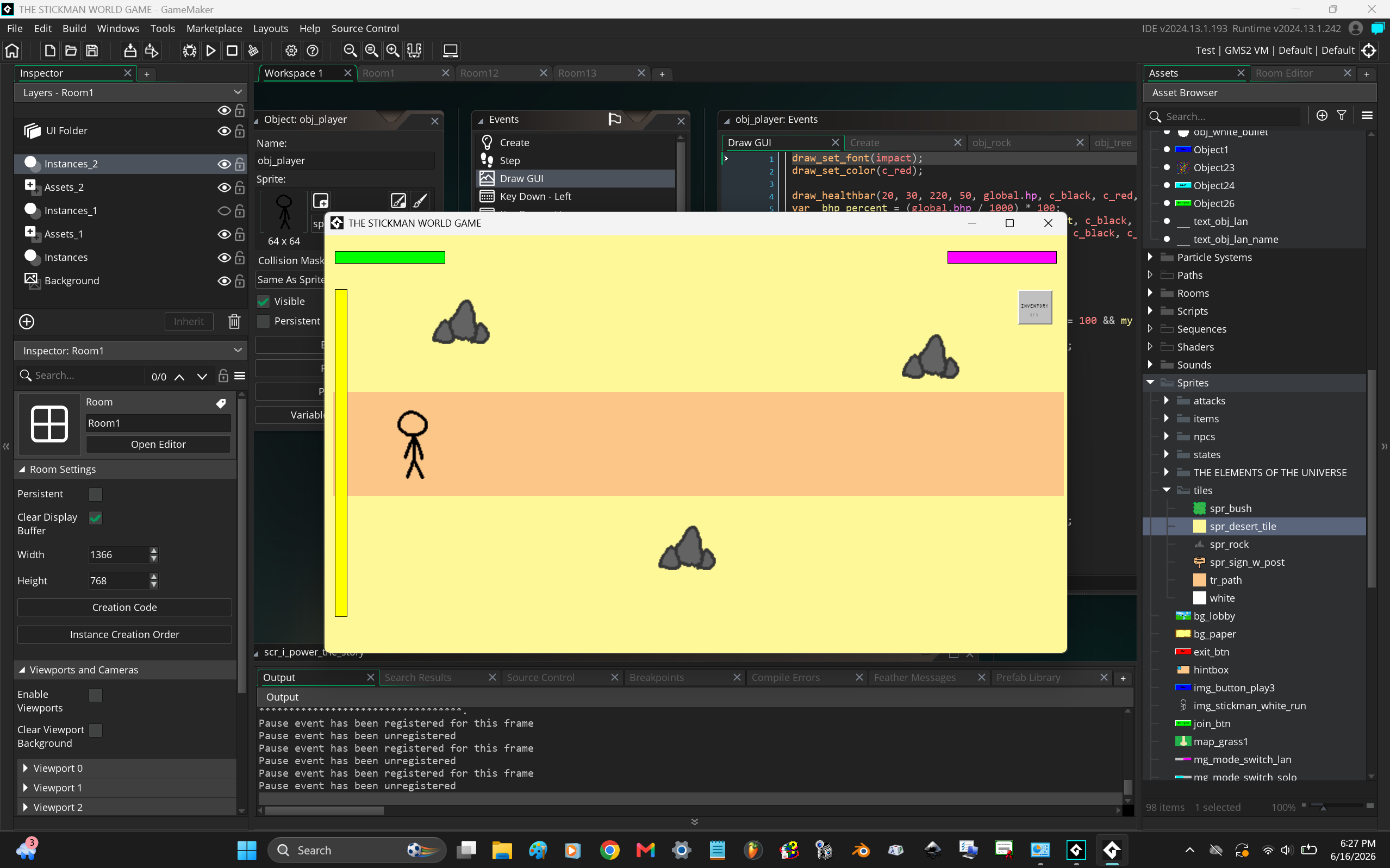Clean the project with the broom icon
The width and height of the screenshot is (1390, 868).
click(x=253, y=51)
